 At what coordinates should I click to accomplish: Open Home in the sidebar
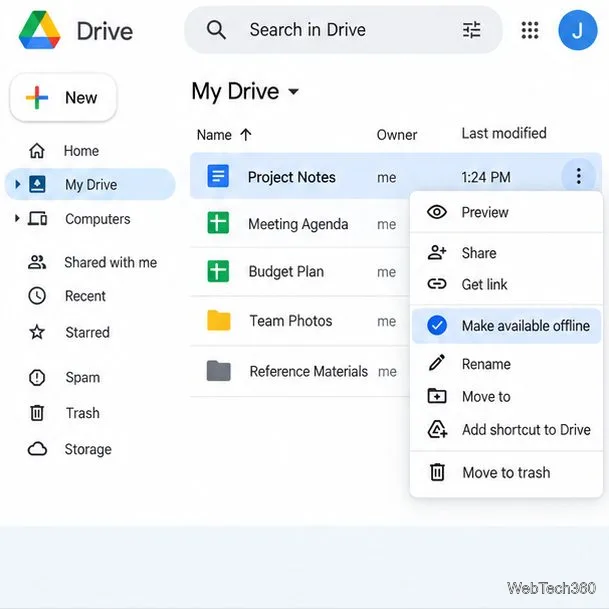click(x=81, y=151)
